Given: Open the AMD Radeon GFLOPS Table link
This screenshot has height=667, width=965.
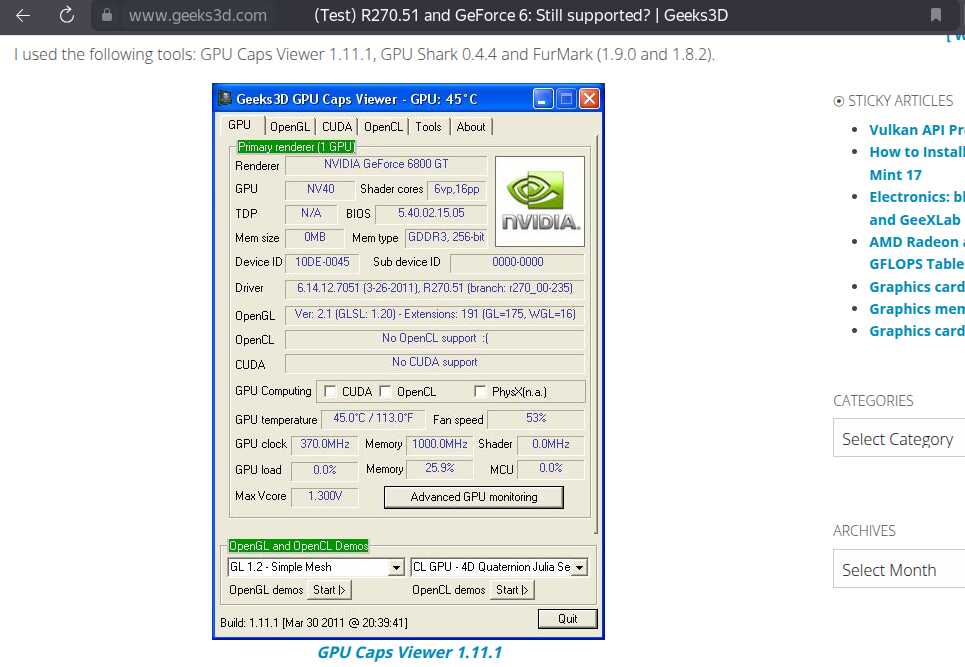Looking at the screenshot, I should tap(916, 253).
